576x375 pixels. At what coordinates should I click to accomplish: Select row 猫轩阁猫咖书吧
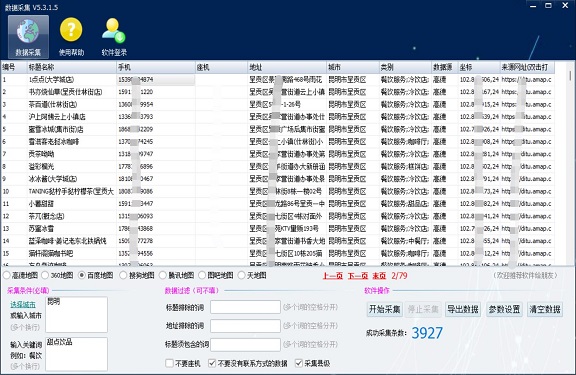278,253
